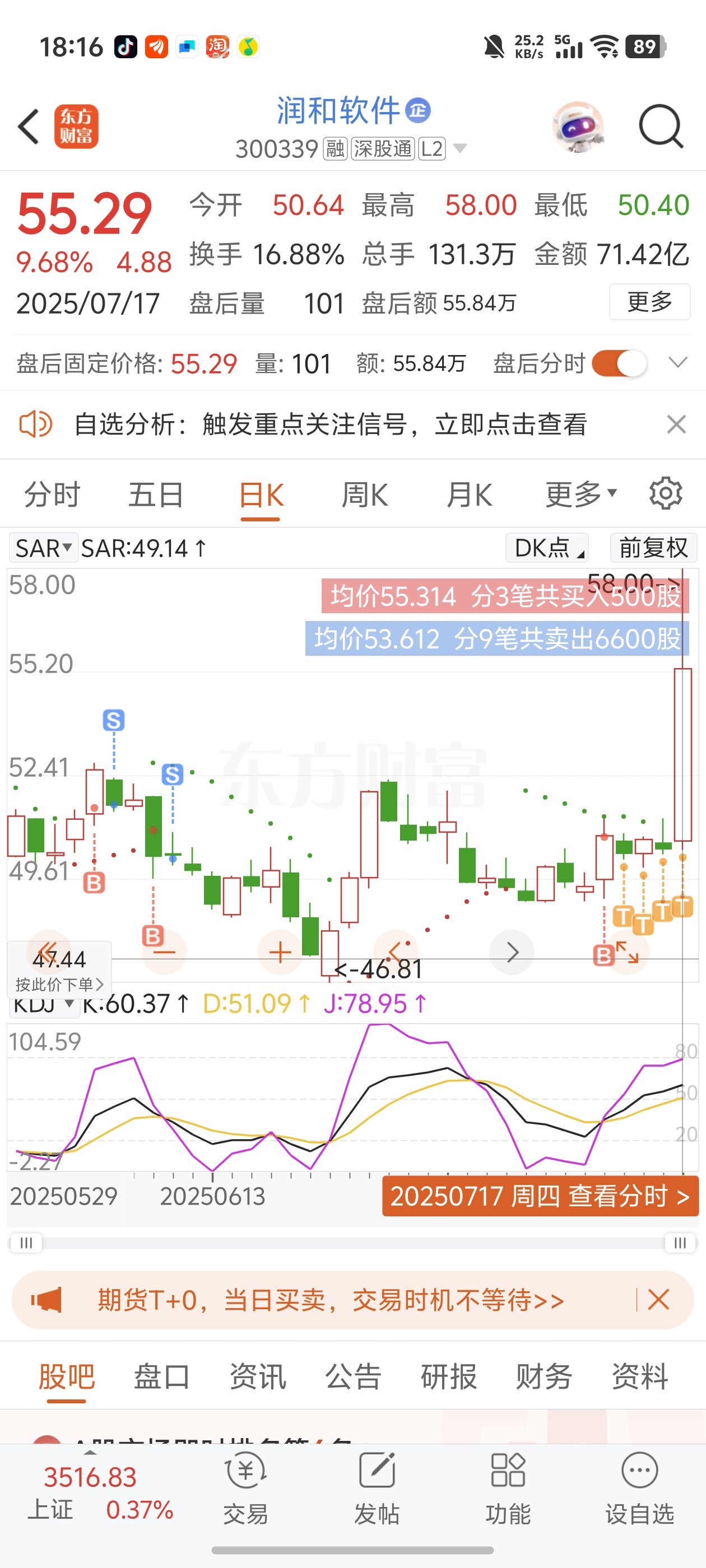
Task: Tap the 上证 3516.83 index ticker
Action: tap(100, 1492)
